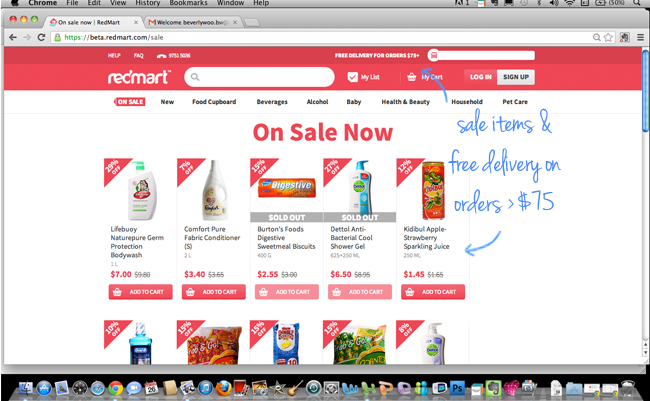Image resolution: width=650 pixels, height=401 pixels.
Task: Toggle the My List checkmark
Action: click(352, 77)
